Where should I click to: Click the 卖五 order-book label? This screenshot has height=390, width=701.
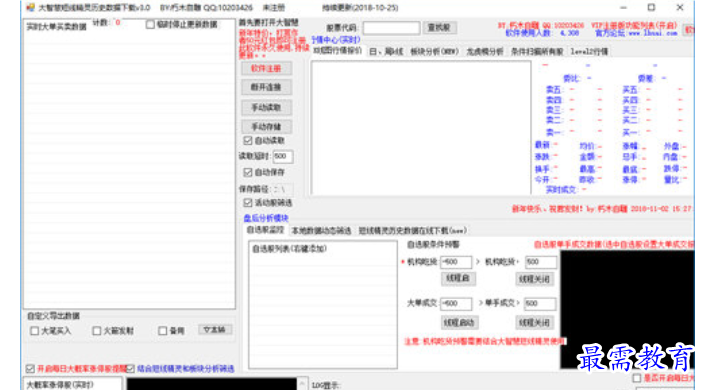[x=553, y=90]
